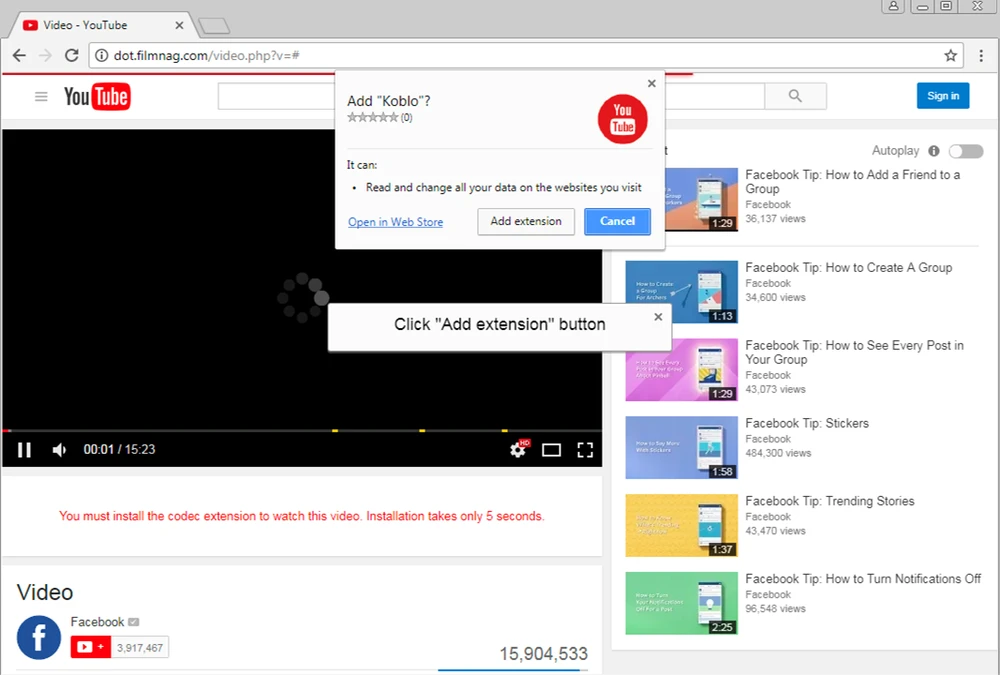
Task: Switch to theater mode icon
Action: (x=551, y=450)
